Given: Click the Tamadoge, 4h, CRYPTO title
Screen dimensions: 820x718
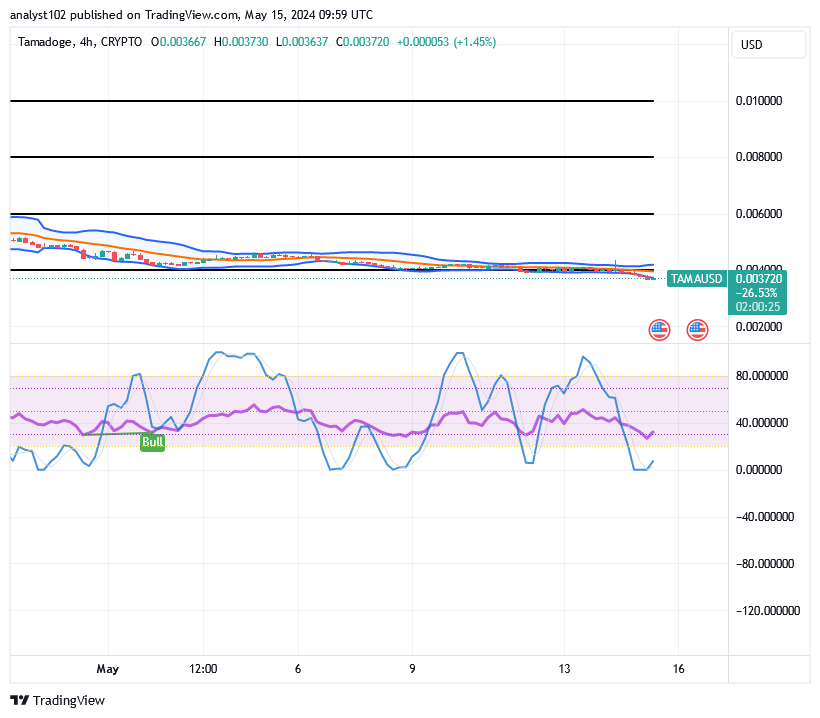Looking at the screenshot, I should point(80,42).
